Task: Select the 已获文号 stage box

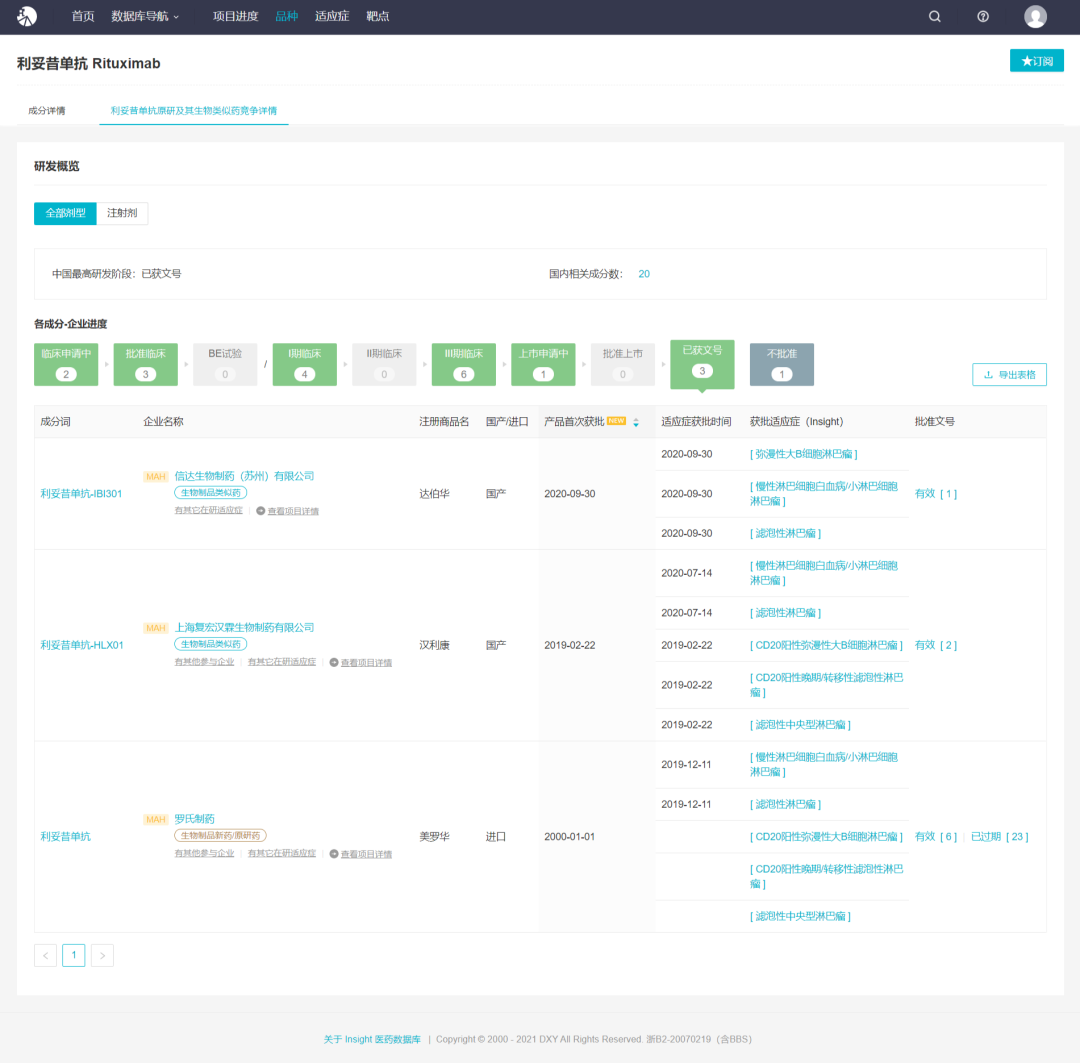Action: tap(703, 364)
